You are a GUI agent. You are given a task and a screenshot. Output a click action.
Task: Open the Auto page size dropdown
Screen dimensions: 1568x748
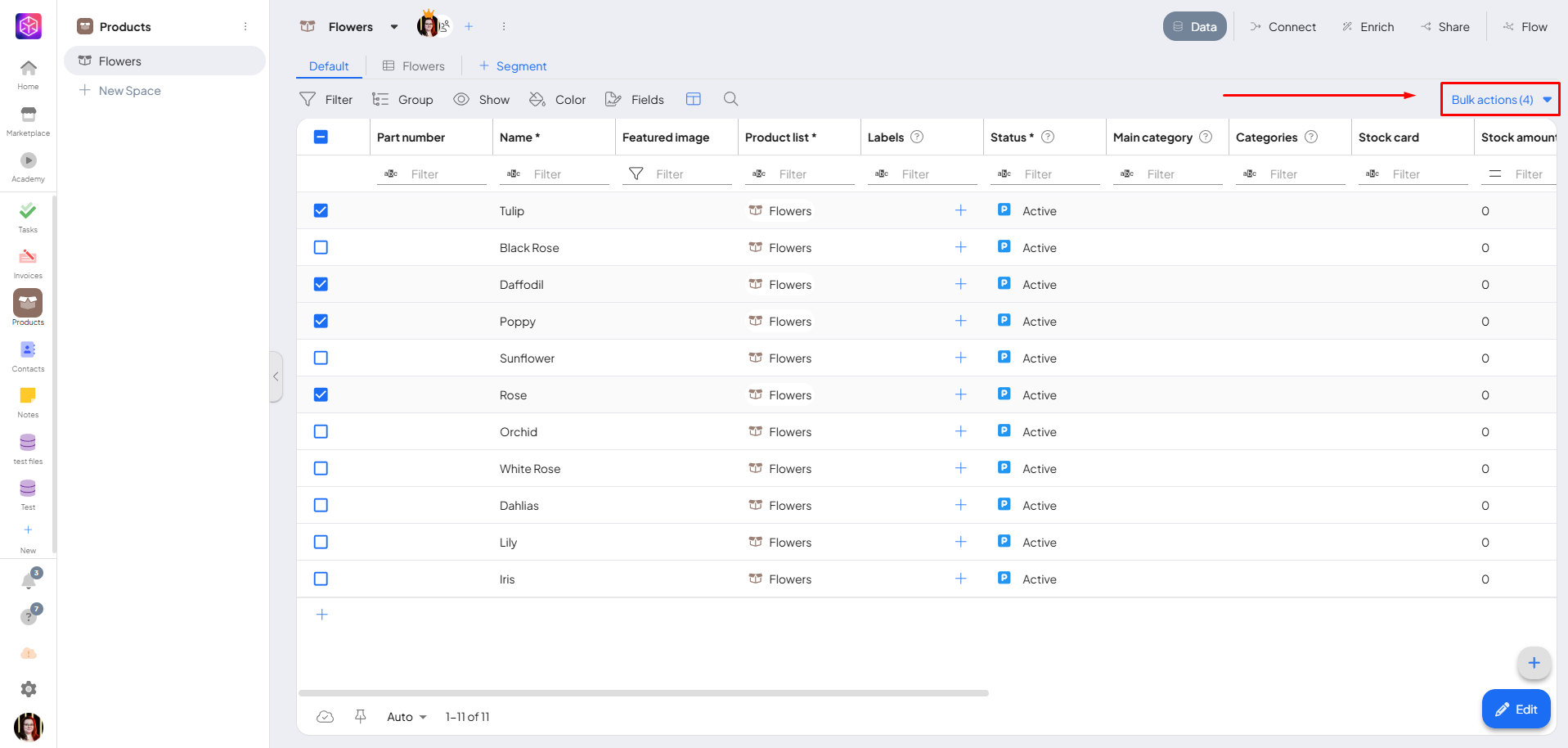(407, 717)
